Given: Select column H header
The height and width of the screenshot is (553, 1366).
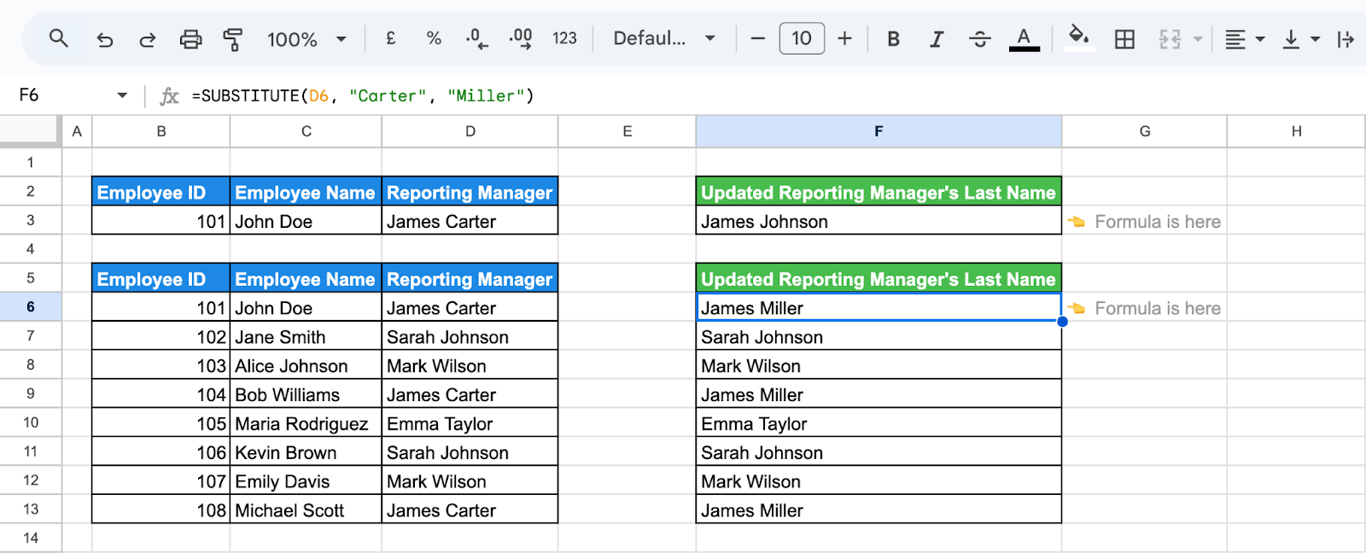Looking at the screenshot, I should pyautogui.click(x=1296, y=131).
